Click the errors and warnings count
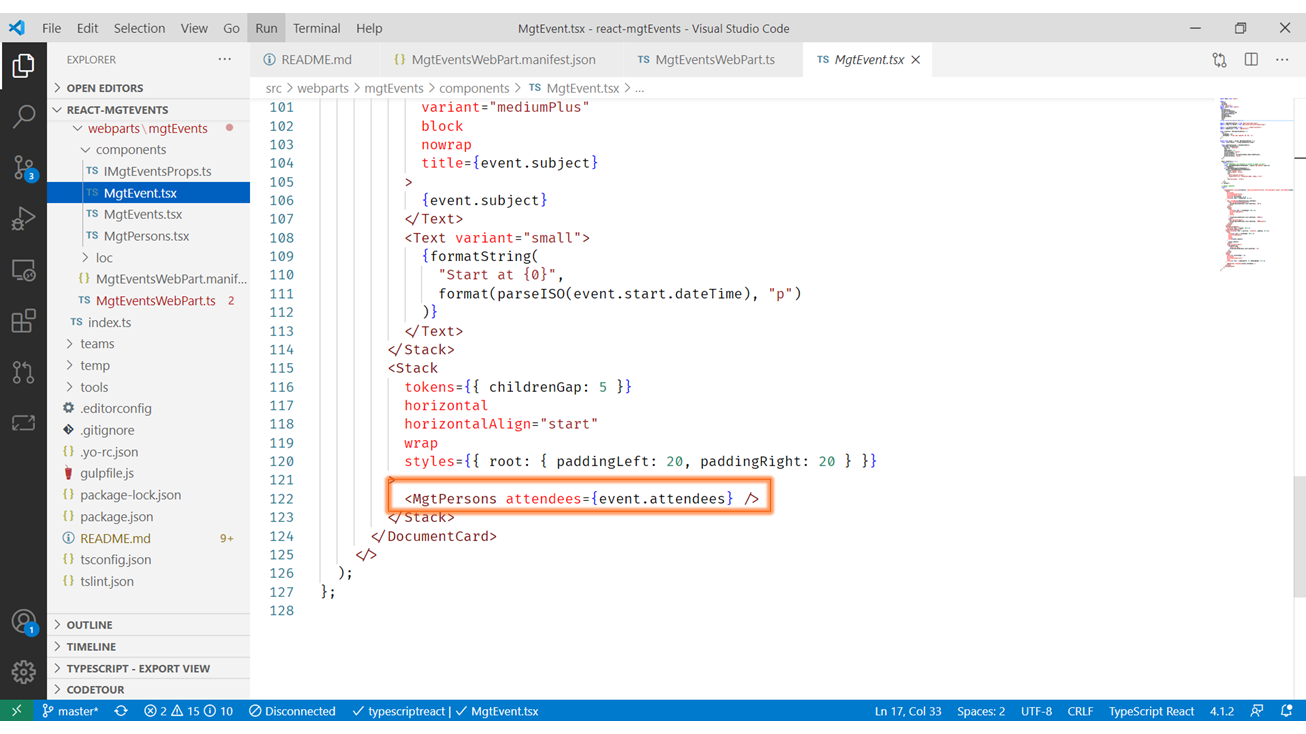 click(188, 711)
